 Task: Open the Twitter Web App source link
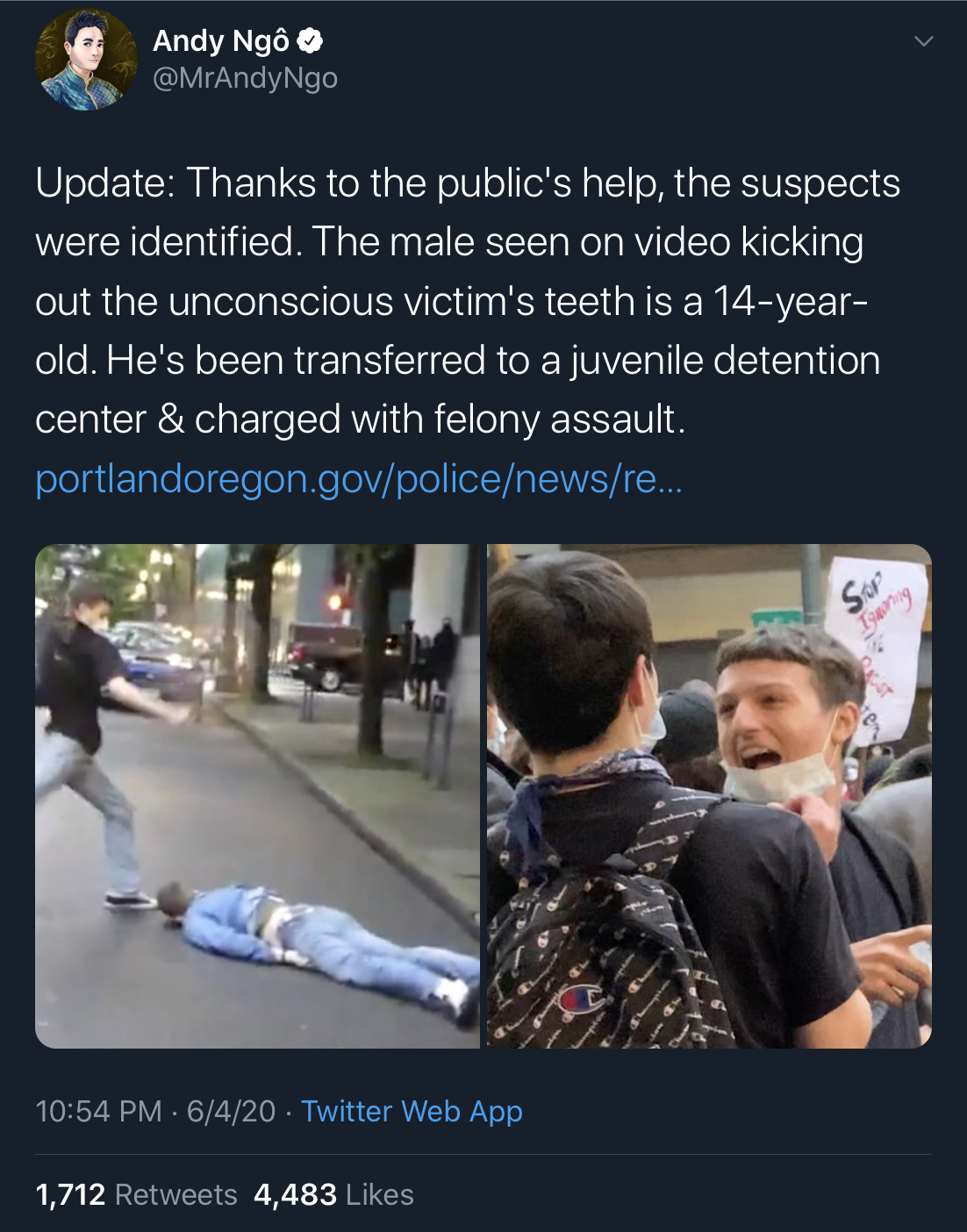tap(412, 1111)
